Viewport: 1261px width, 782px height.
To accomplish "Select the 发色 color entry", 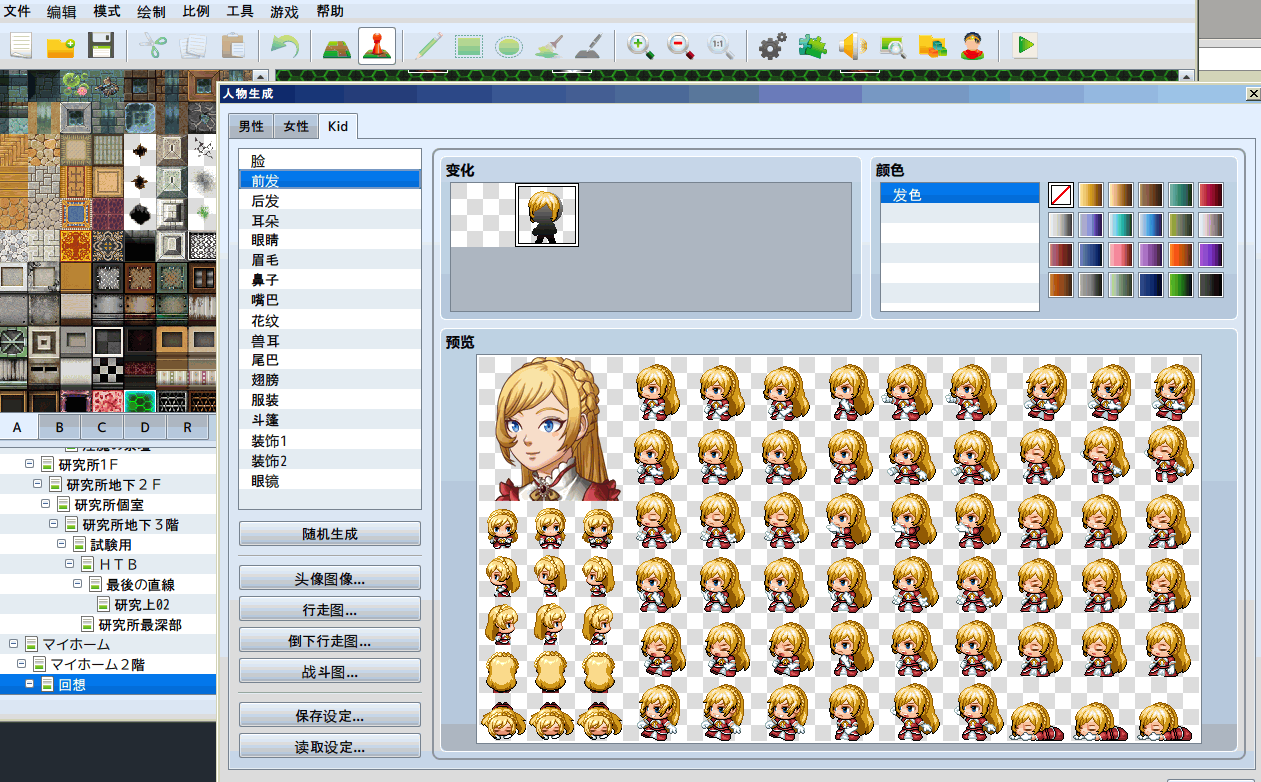I will tap(960, 194).
